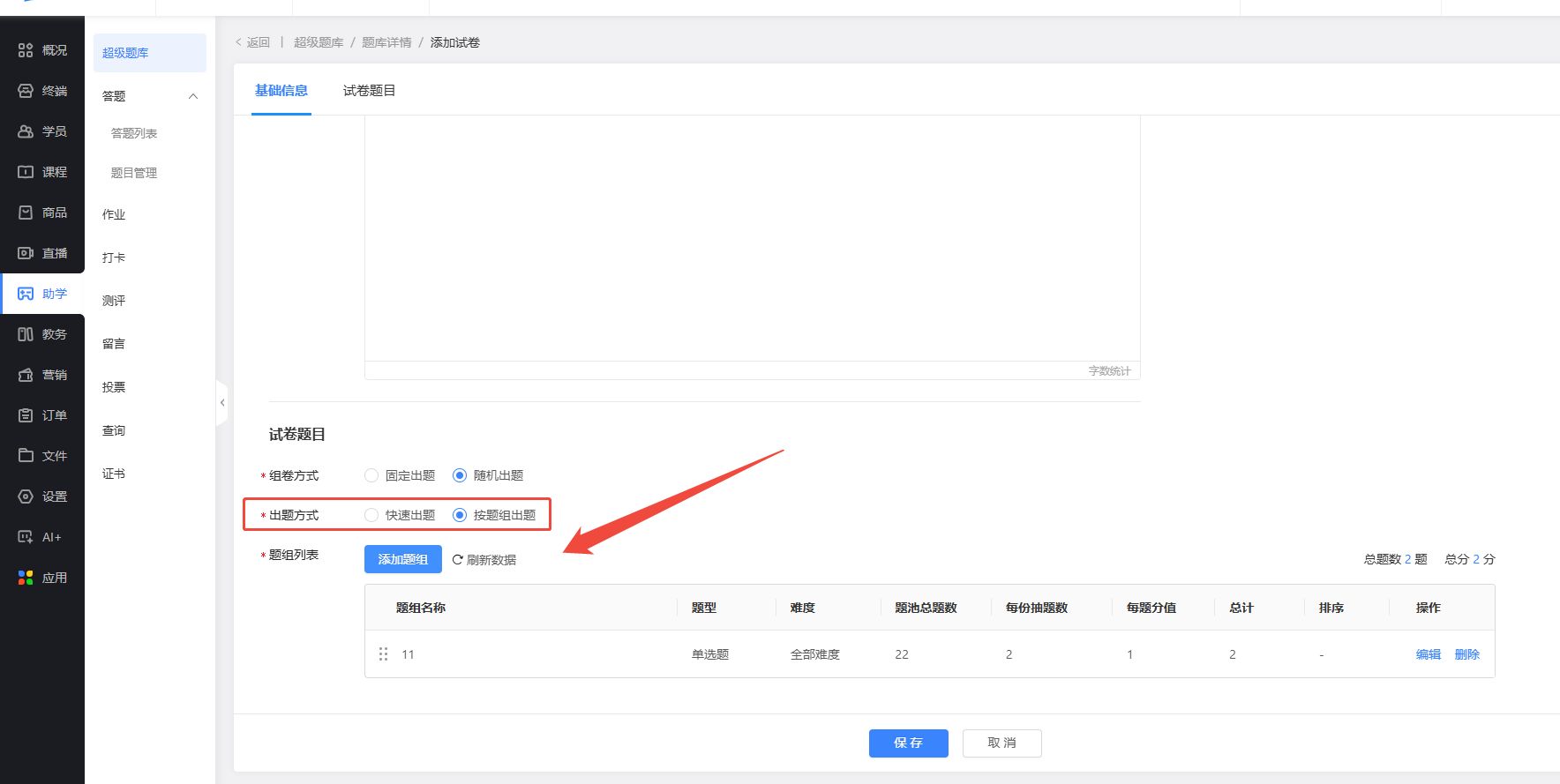The width and height of the screenshot is (1560, 784).
Task: Select 按题组出题 radio option
Action: (x=460, y=515)
